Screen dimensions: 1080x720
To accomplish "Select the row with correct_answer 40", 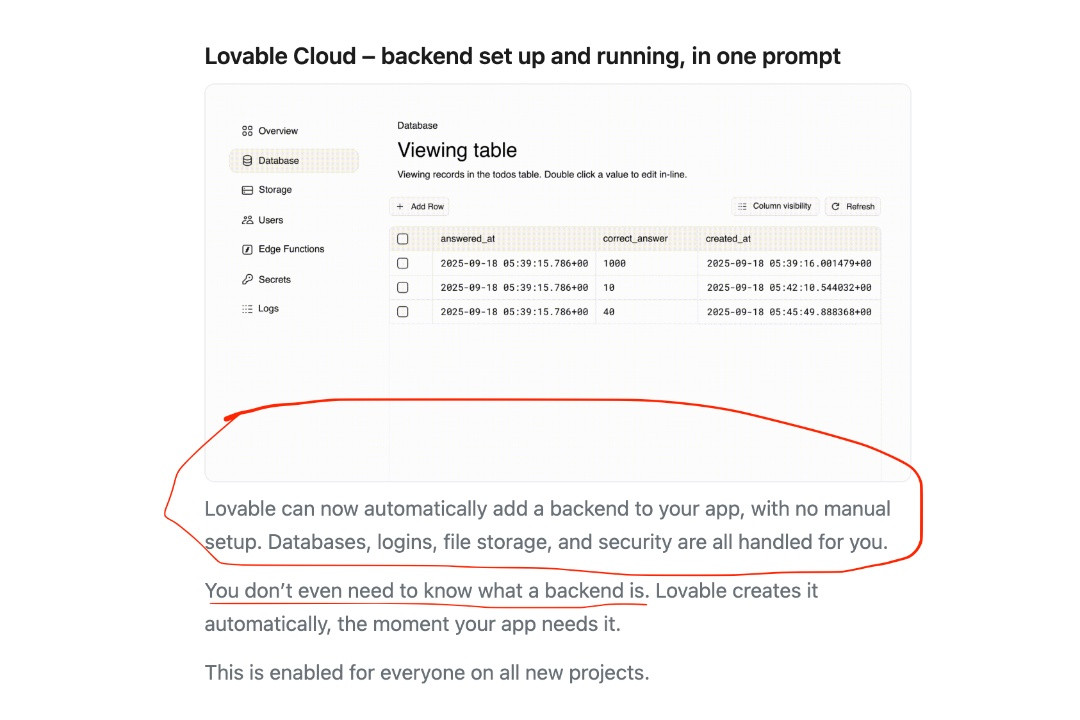I will pyautogui.click(x=403, y=311).
